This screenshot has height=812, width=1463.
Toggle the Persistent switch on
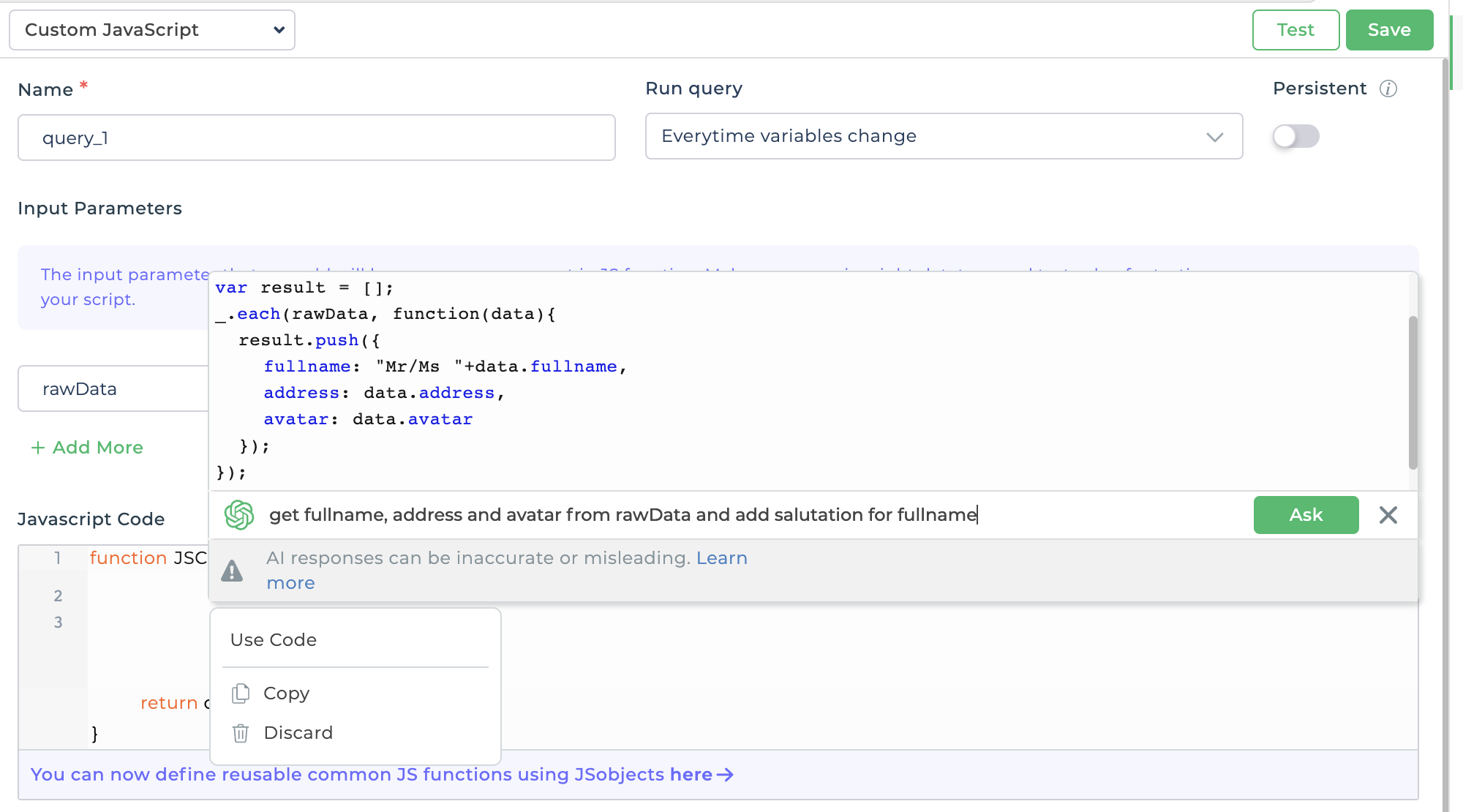click(x=1296, y=135)
